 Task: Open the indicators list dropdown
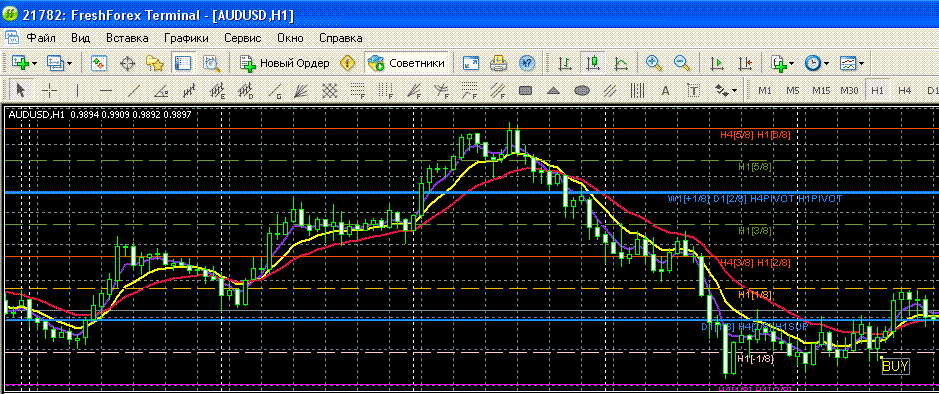tap(792, 63)
